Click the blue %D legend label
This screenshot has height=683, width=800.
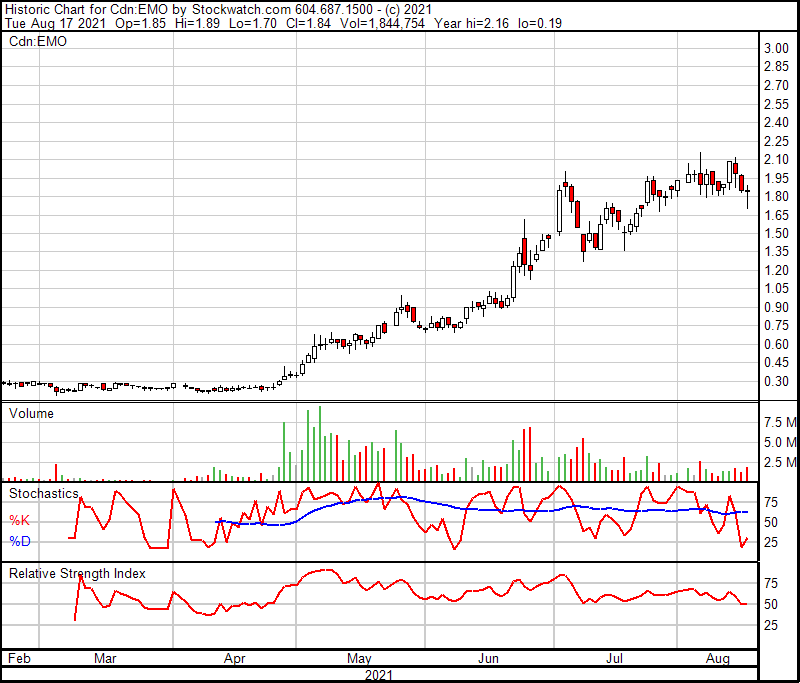pyautogui.click(x=20, y=541)
